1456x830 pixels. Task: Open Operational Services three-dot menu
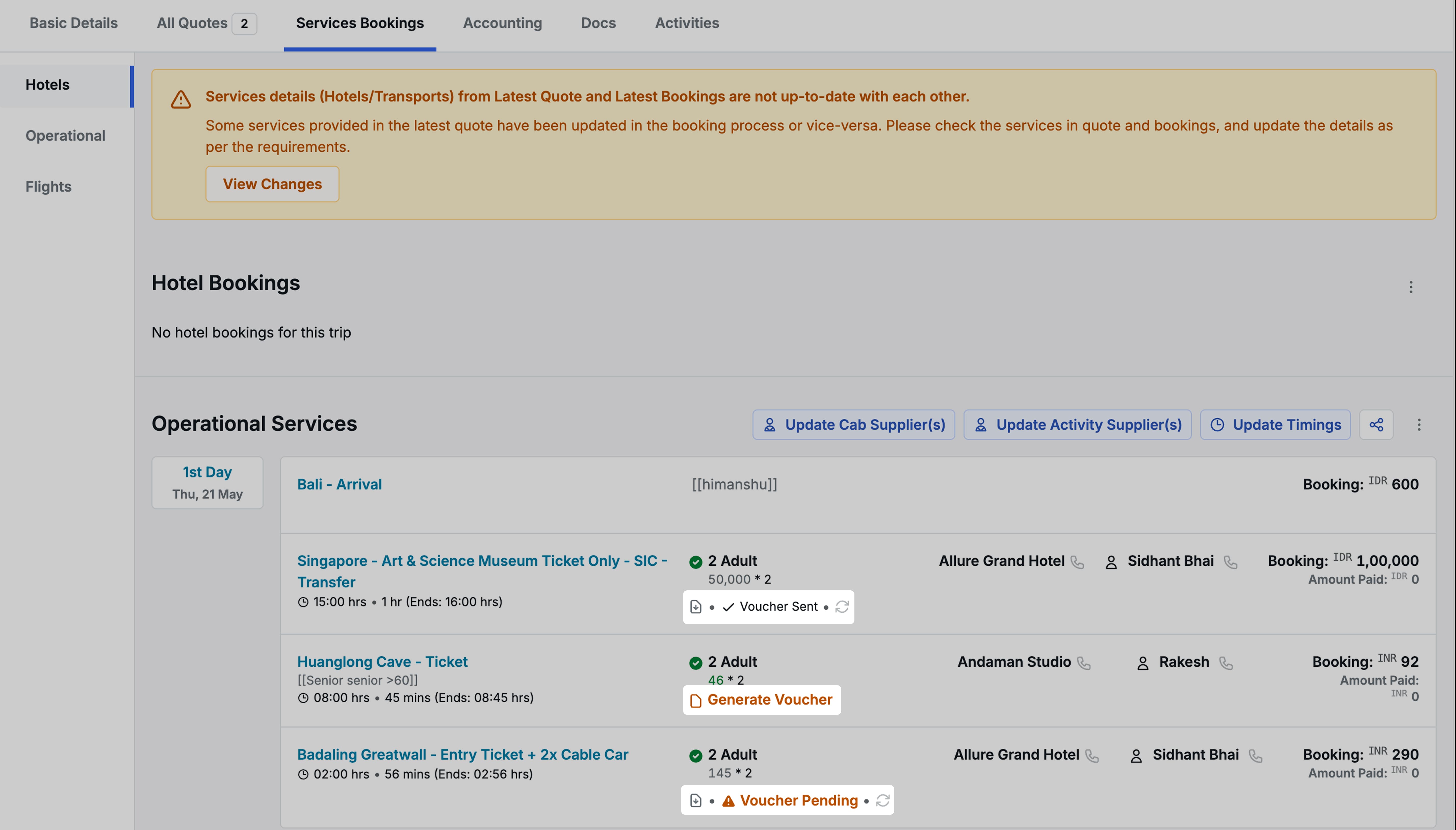click(1419, 425)
